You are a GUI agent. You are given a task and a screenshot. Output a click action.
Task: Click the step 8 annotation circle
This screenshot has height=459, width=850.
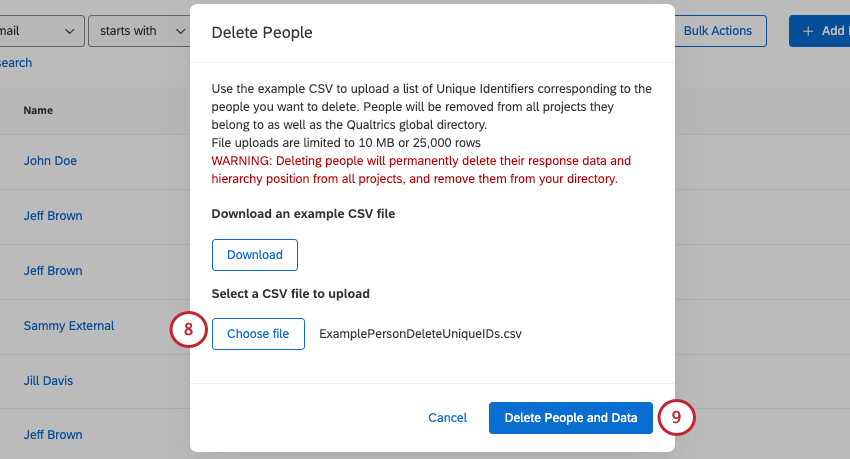click(x=188, y=333)
